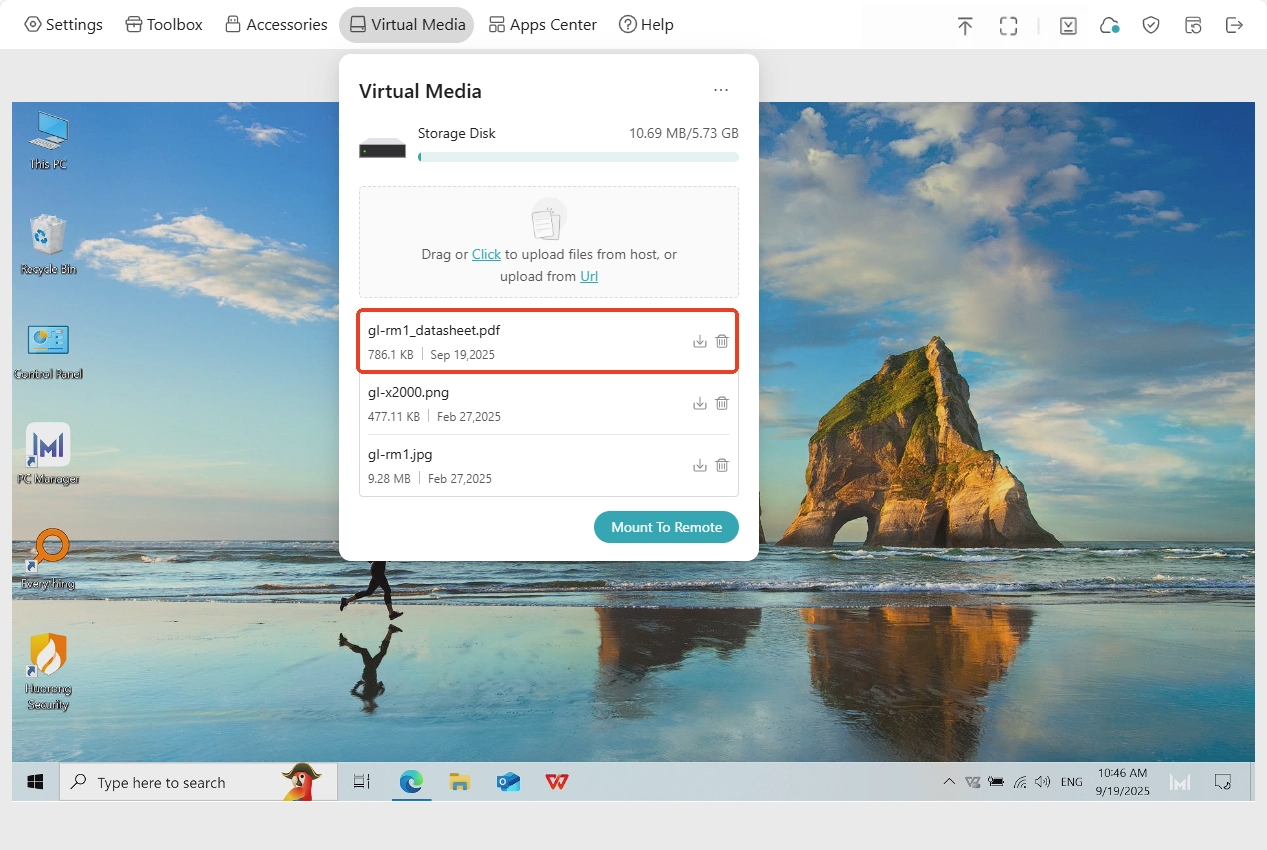Delete the gl-x2000.png file

[x=722, y=404]
